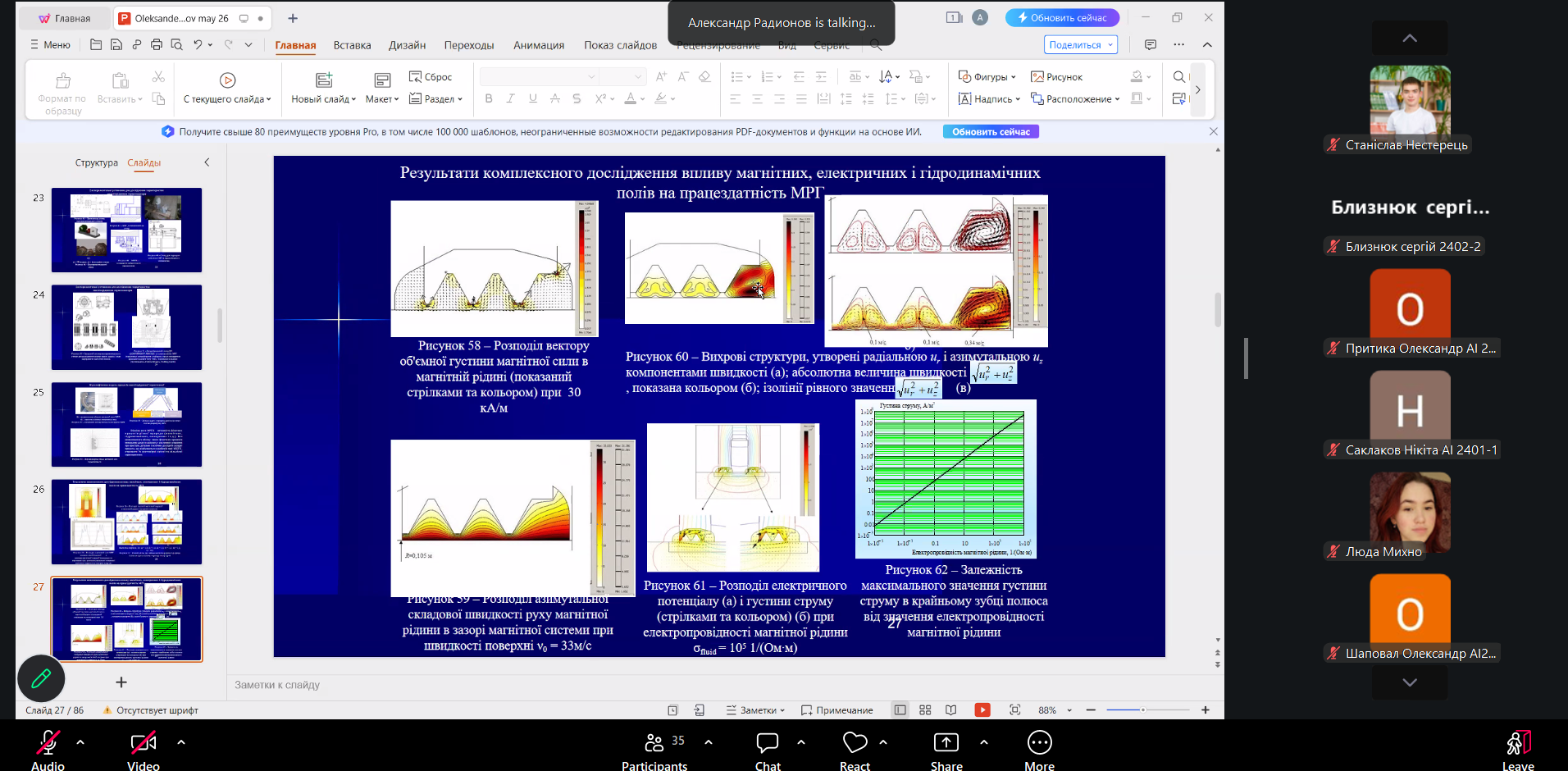Insert a picture with Рисунок
This screenshot has height=771, width=1568.
[x=1056, y=77]
